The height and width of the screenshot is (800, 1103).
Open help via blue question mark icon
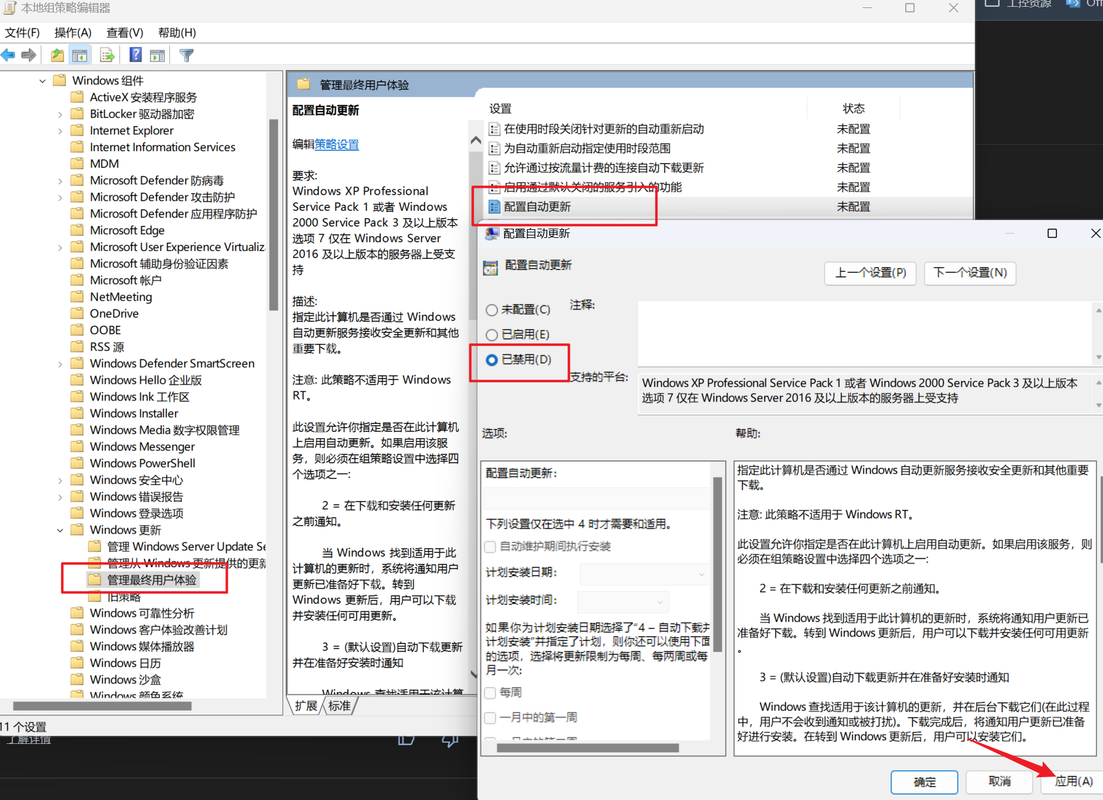(x=136, y=55)
